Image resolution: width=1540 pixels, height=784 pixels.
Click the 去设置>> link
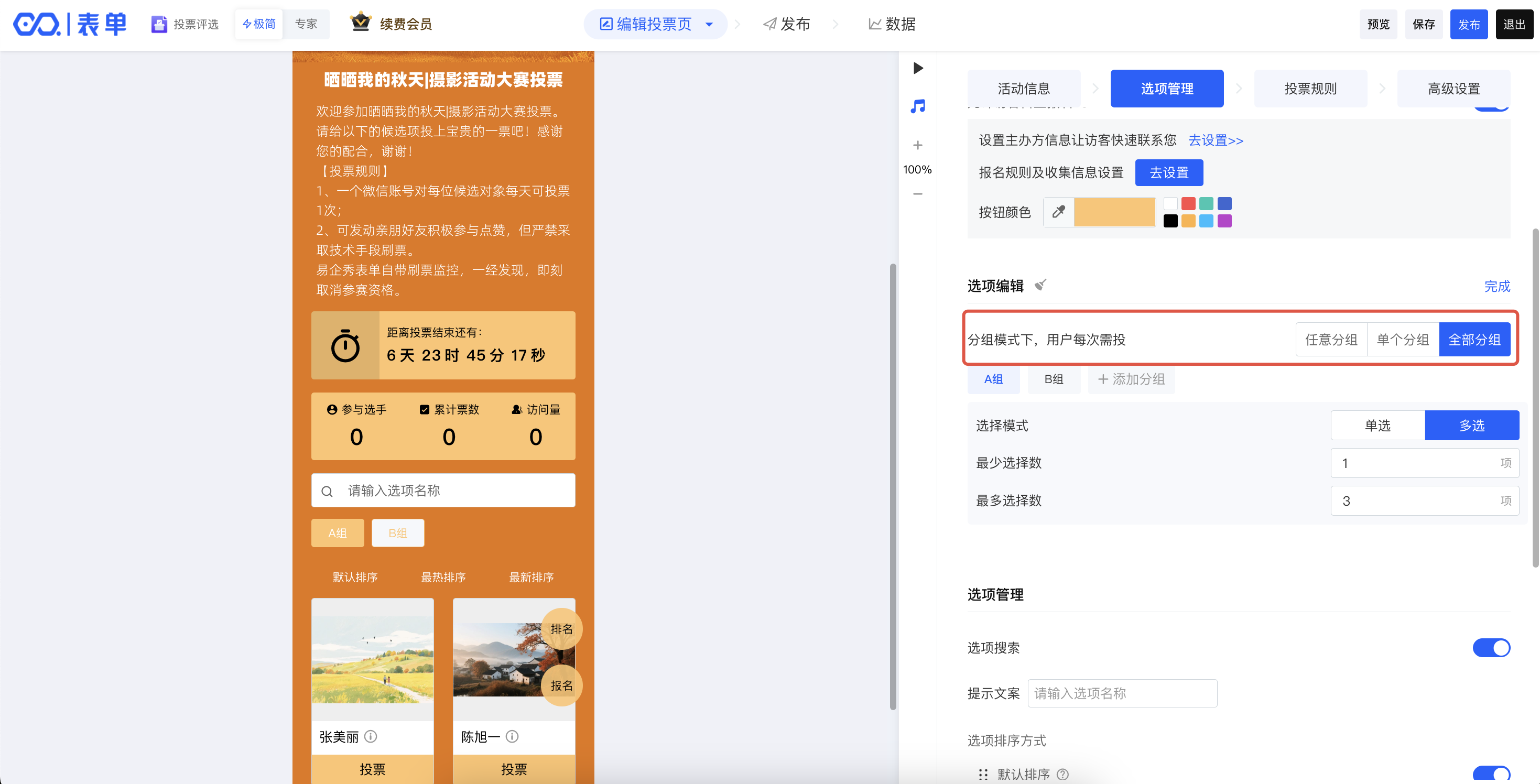tap(1216, 140)
